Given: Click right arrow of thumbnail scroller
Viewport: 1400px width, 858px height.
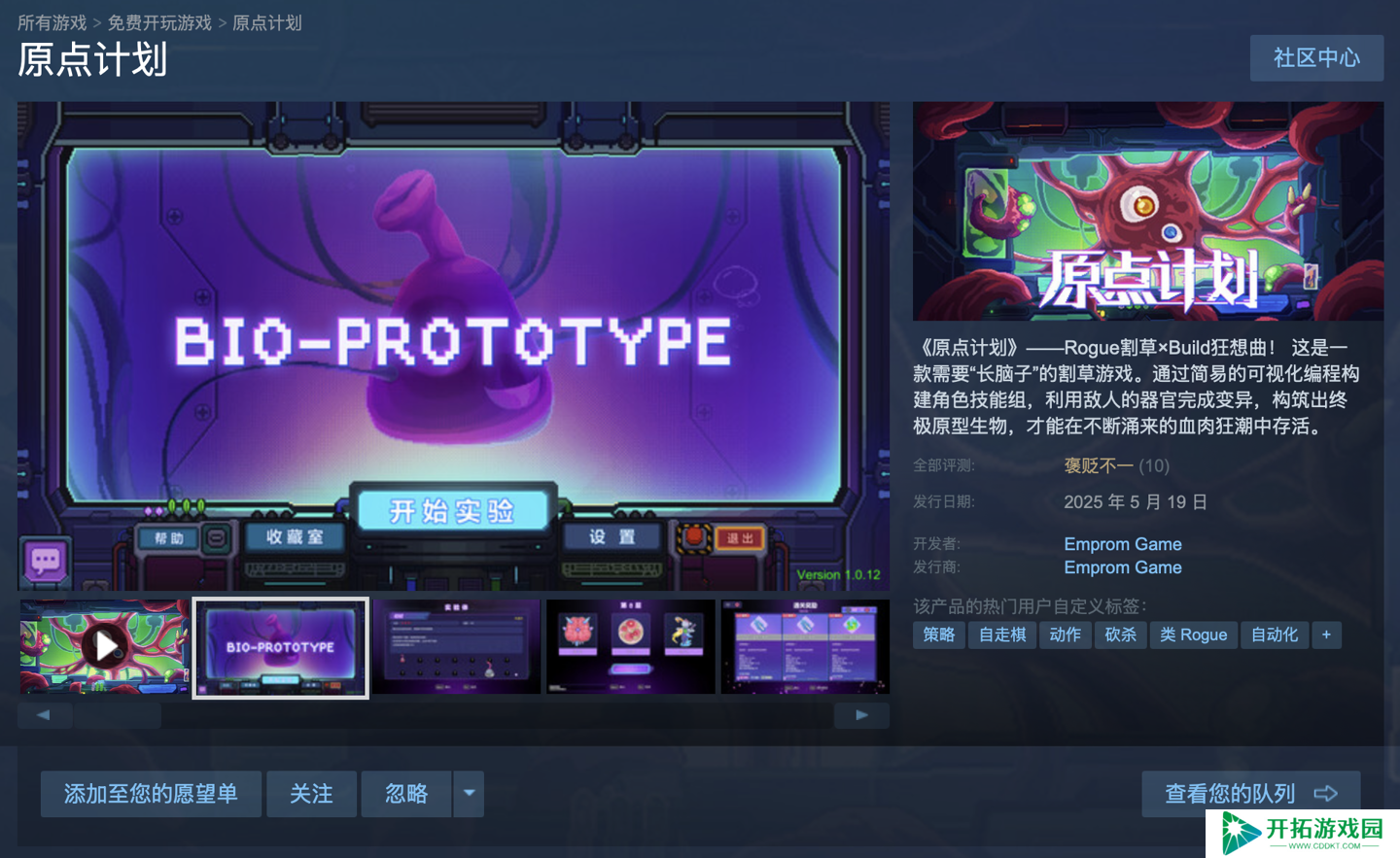Looking at the screenshot, I should coord(861,715).
